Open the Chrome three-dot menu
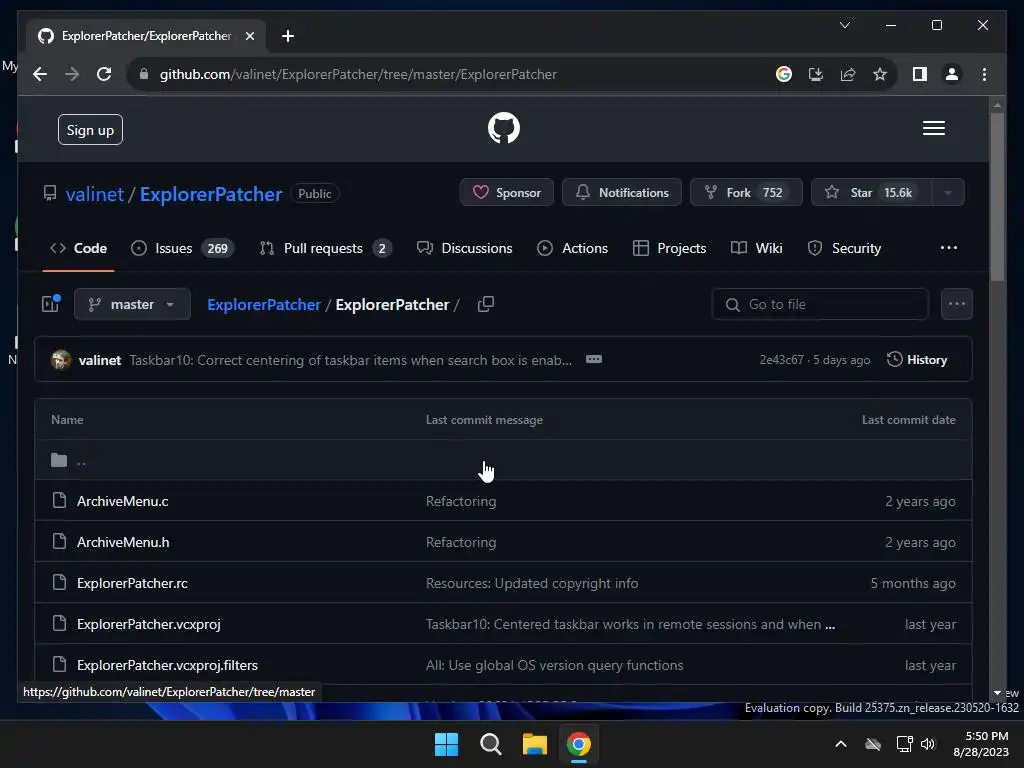 click(x=984, y=74)
